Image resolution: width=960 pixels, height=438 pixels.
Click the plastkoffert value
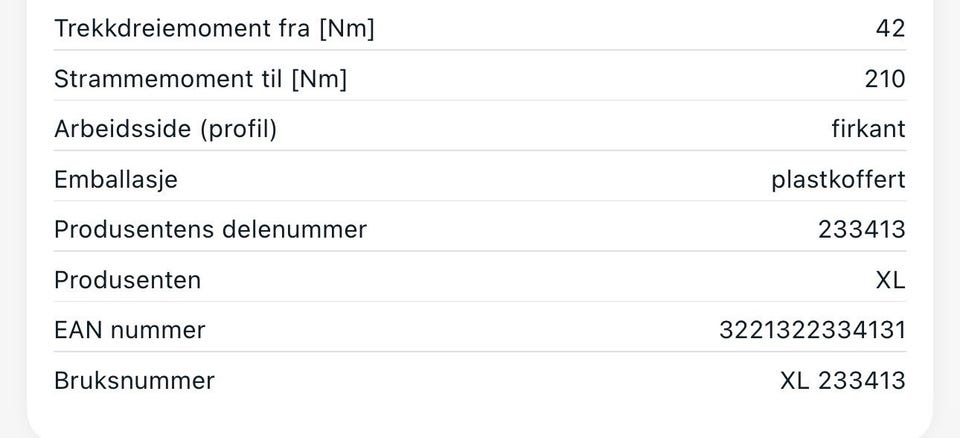(x=838, y=179)
